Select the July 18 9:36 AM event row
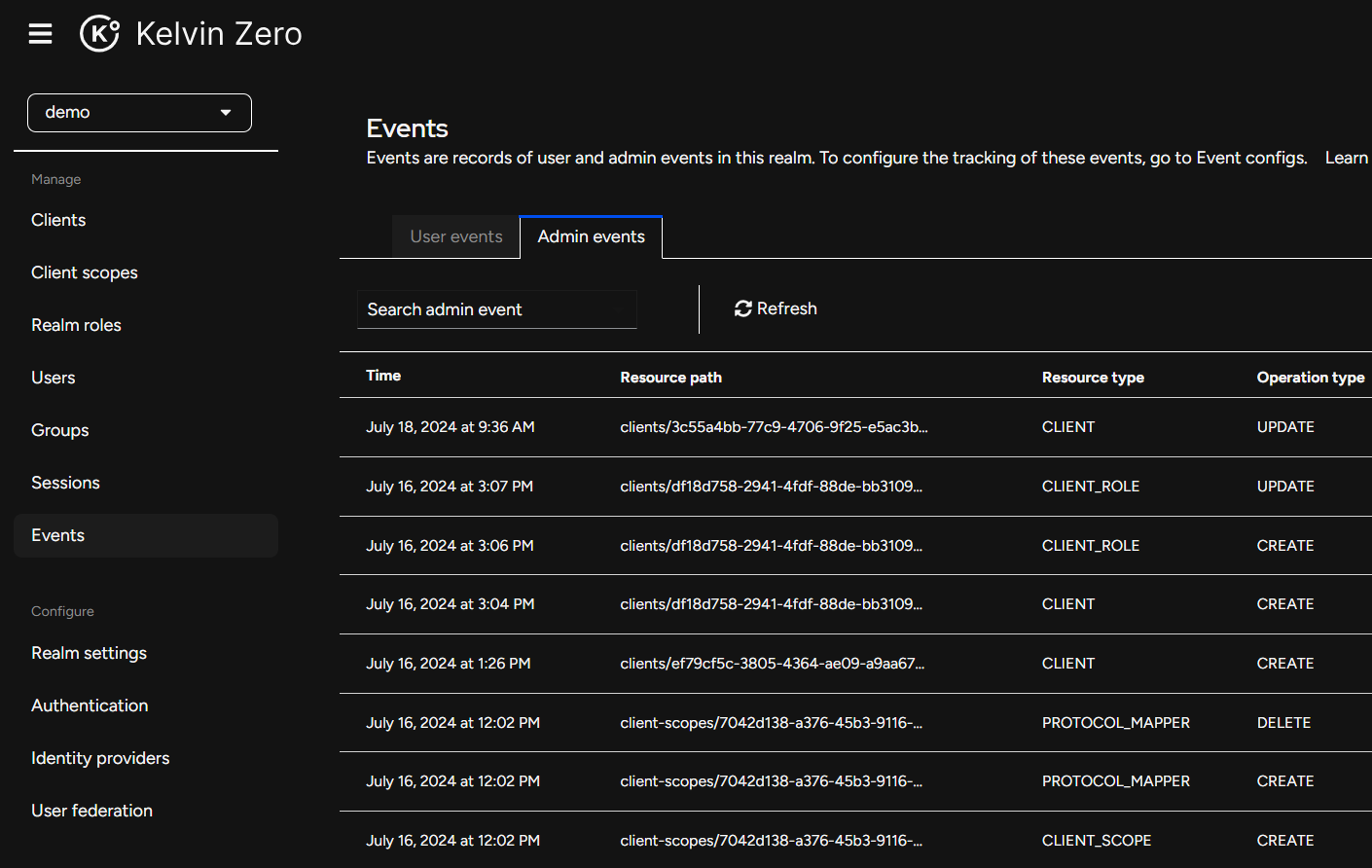The width and height of the screenshot is (1372, 868). click(451, 427)
